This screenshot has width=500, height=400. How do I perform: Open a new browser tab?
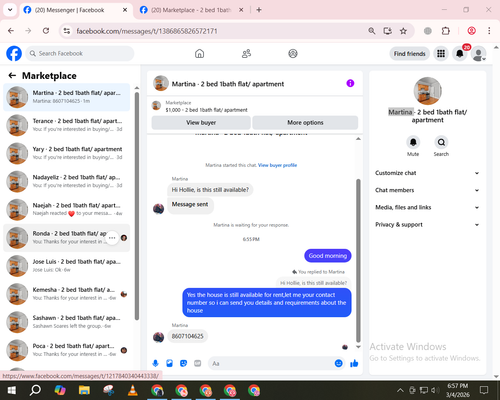(259, 10)
